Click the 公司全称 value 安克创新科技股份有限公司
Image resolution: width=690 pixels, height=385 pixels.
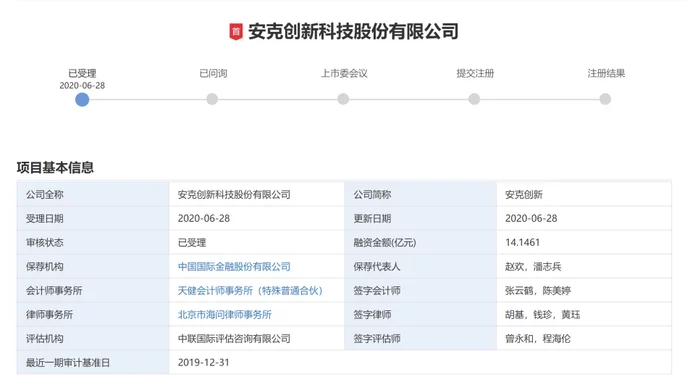tap(234, 194)
